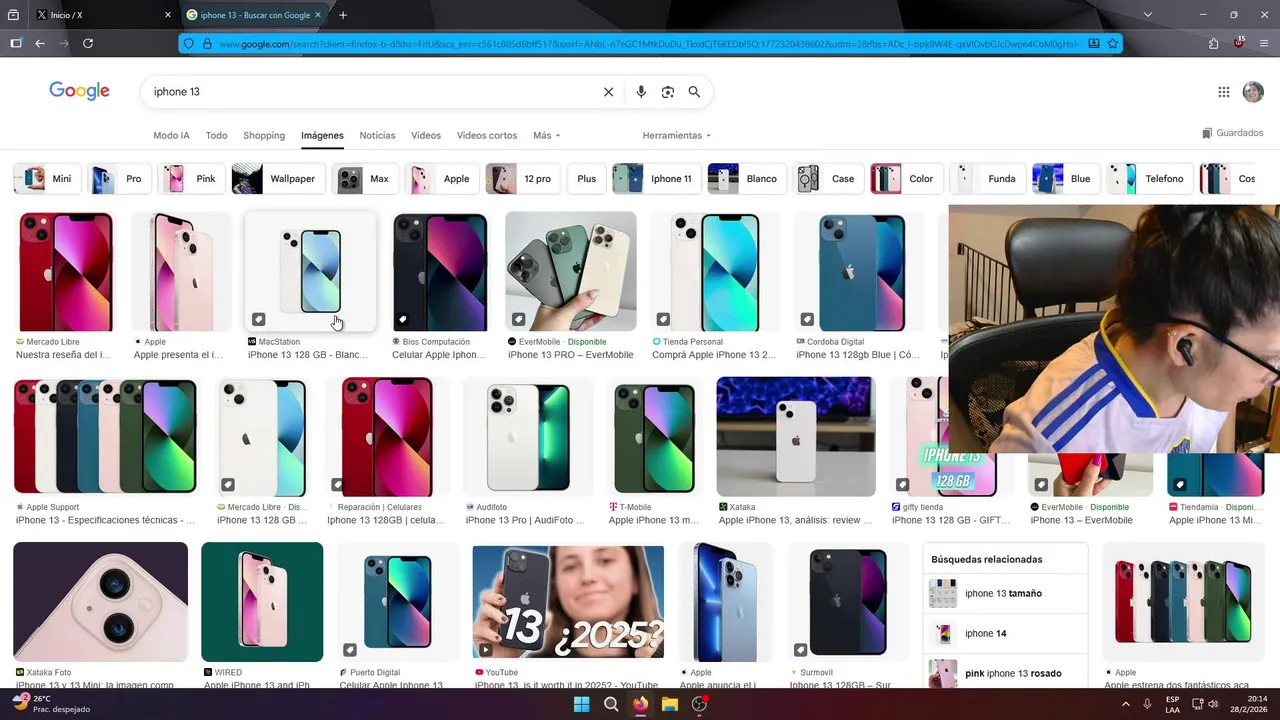Screen dimensions: 1280x720
Task: Switch to the 'Videos' tab
Action: [426, 135]
